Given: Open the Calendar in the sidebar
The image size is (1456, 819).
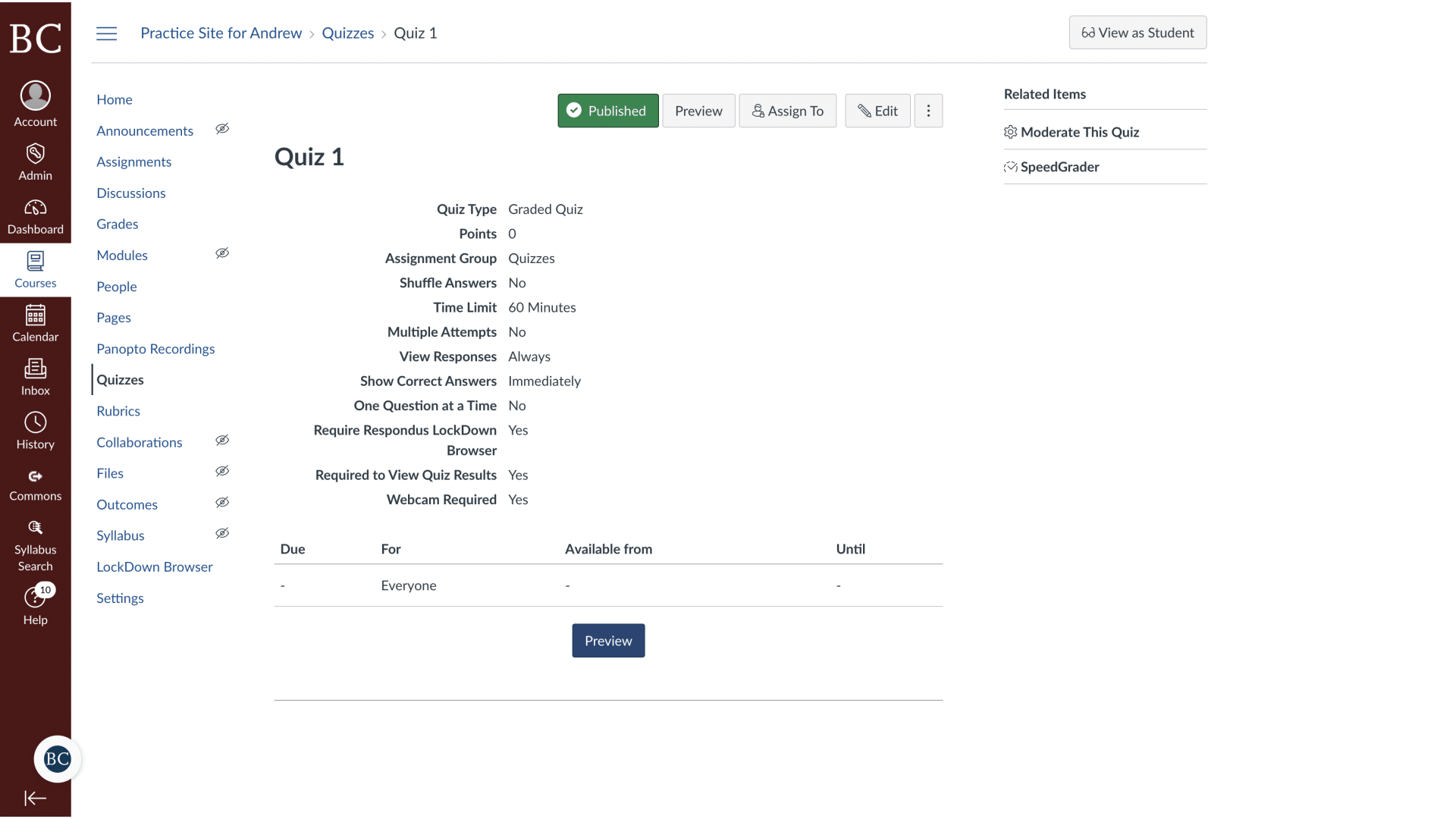Looking at the screenshot, I should (x=35, y=324).
